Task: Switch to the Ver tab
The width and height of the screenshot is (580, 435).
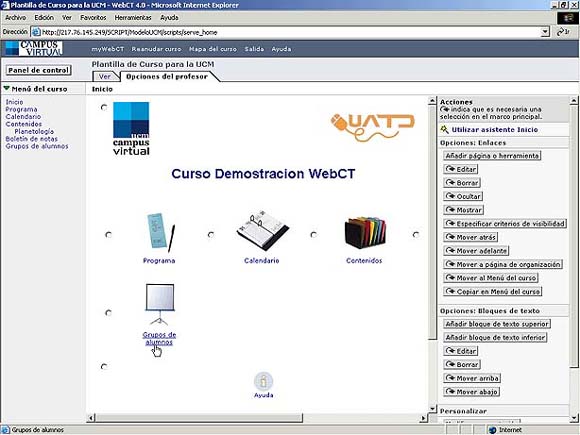Action: [105, 77]
